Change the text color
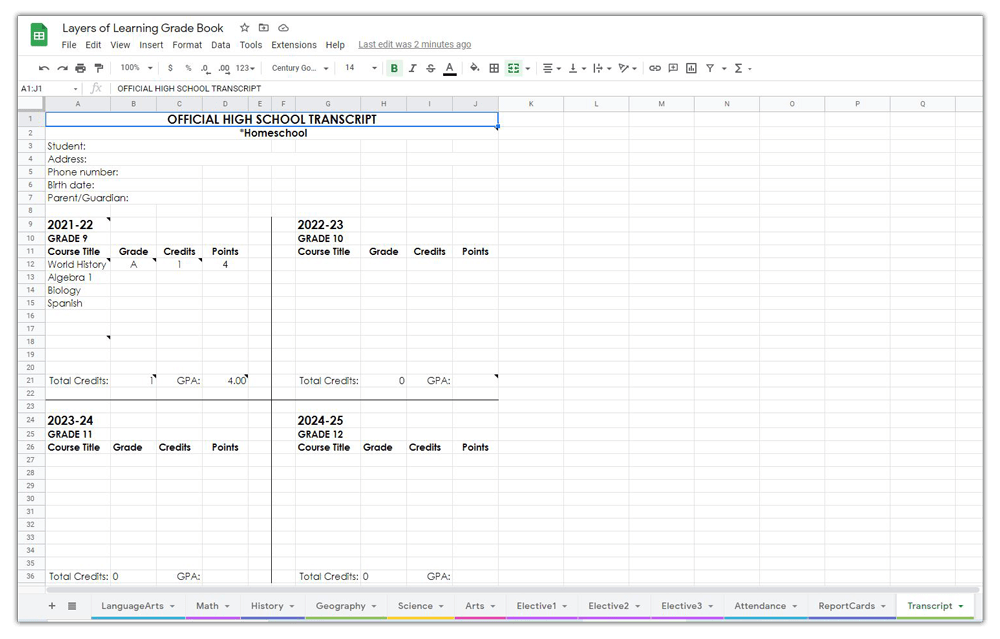Screen dimensions: 1000x639 coord(450,68)
